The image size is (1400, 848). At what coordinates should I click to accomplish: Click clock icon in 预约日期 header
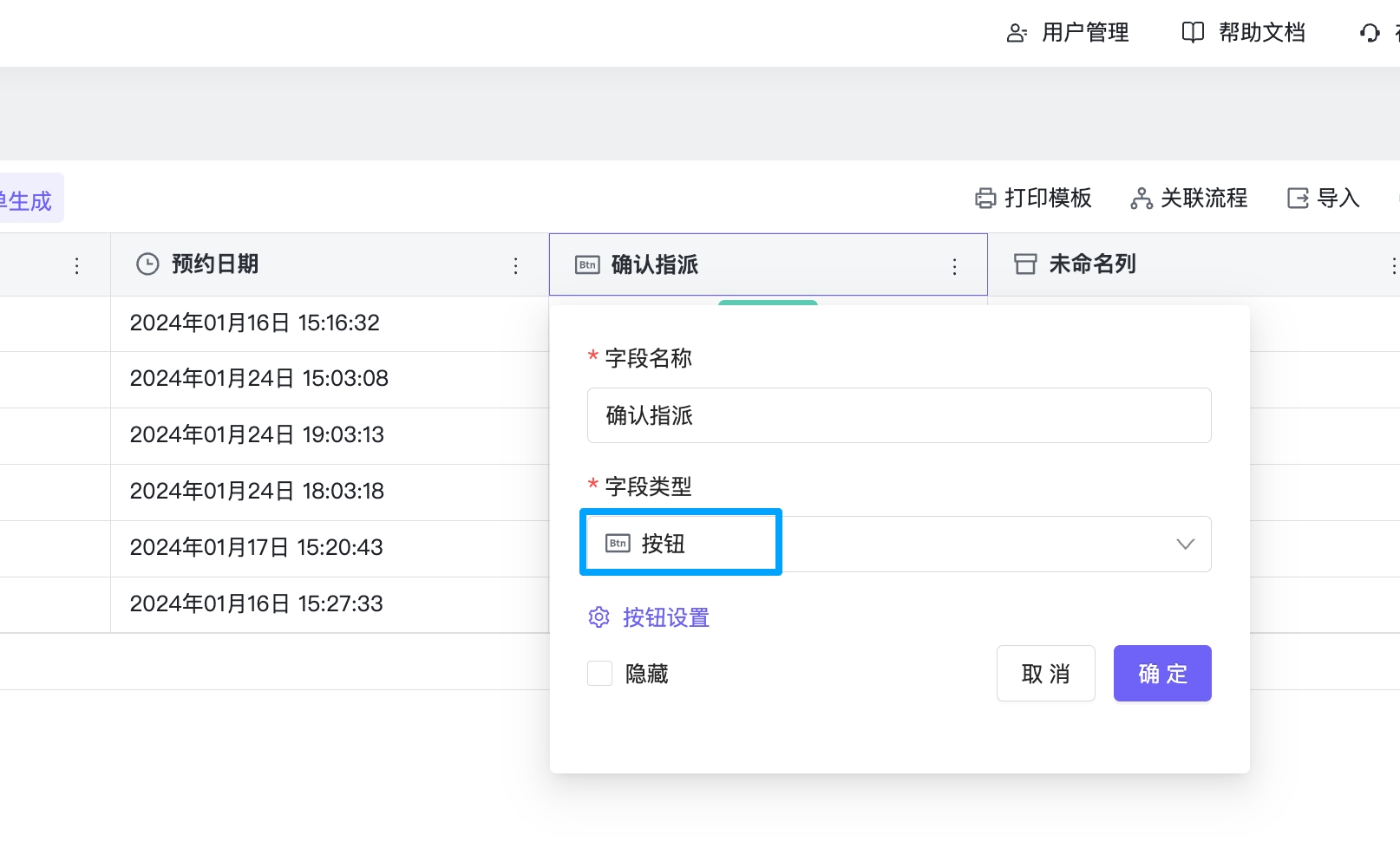[148, 264]
